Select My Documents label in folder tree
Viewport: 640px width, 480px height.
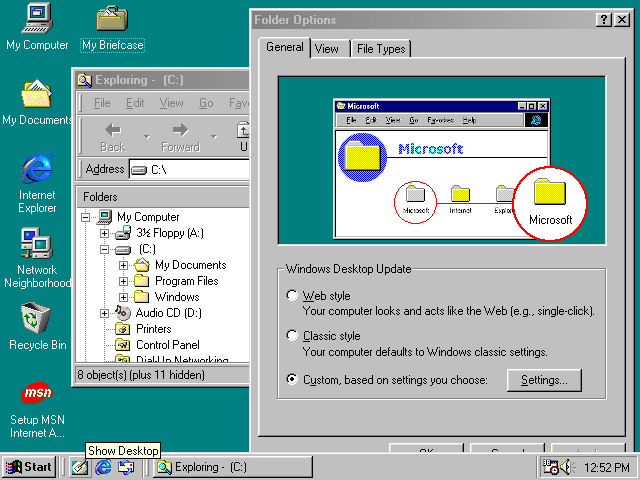[x=191, y=265]
